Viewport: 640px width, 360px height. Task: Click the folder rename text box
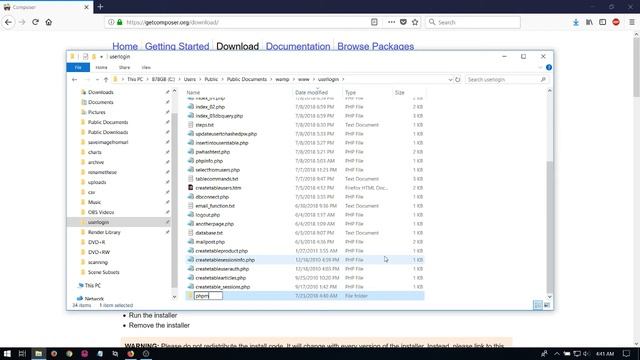point(208,296)
